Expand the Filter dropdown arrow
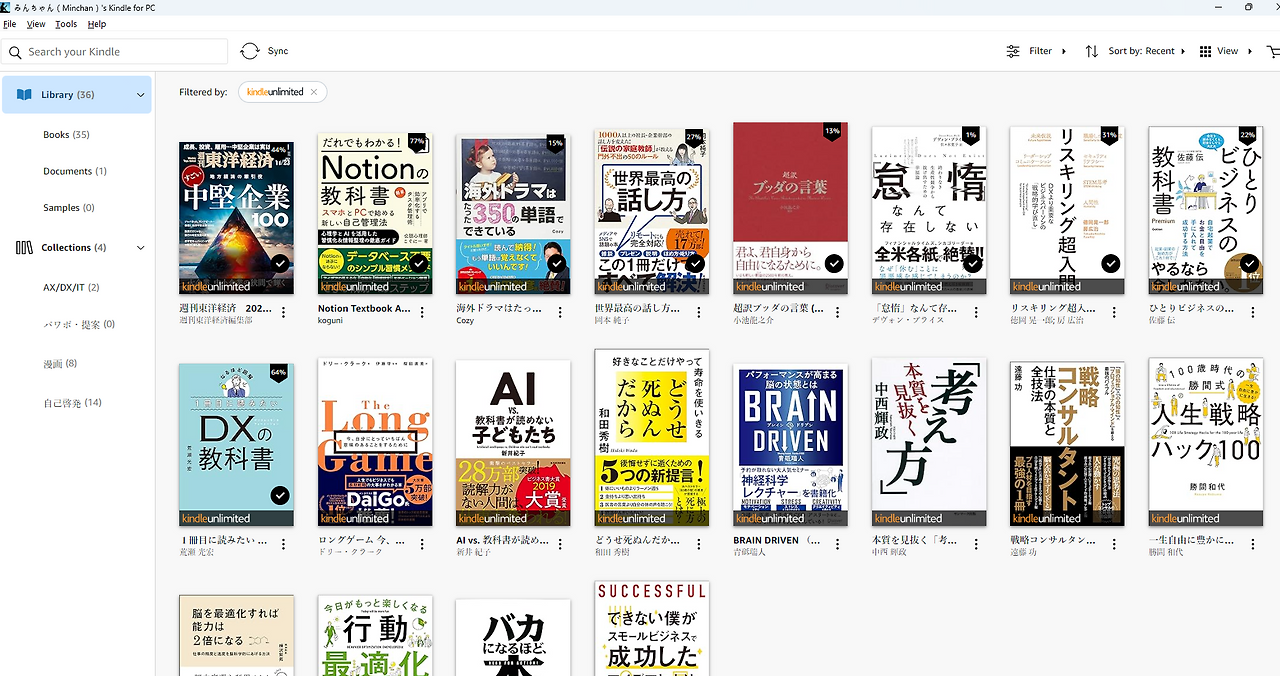Screen dimensions: 1280x676 (x=1064, y=51)
